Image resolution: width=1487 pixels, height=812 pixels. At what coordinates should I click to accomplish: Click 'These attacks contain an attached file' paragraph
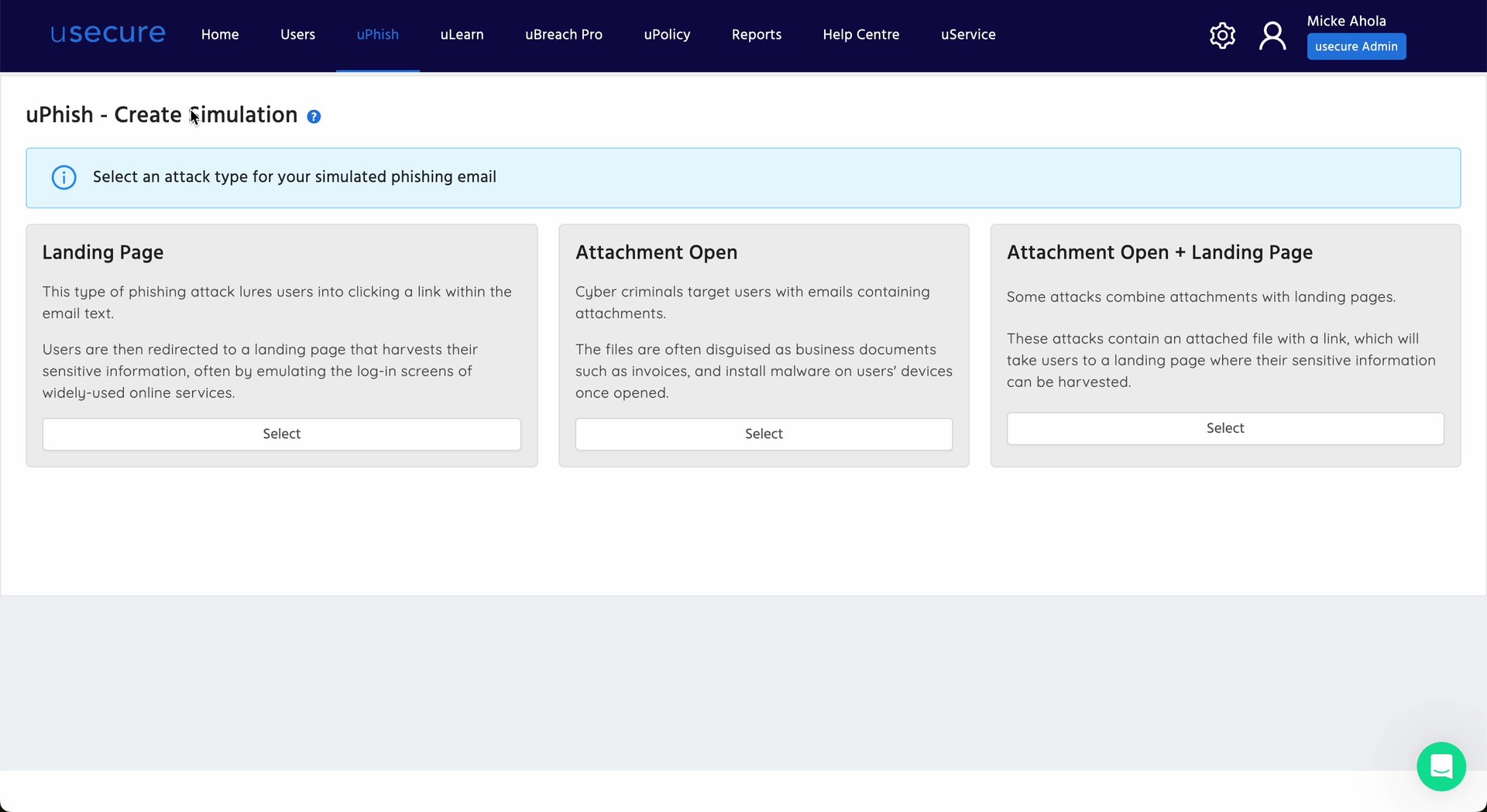point(1221,361)
